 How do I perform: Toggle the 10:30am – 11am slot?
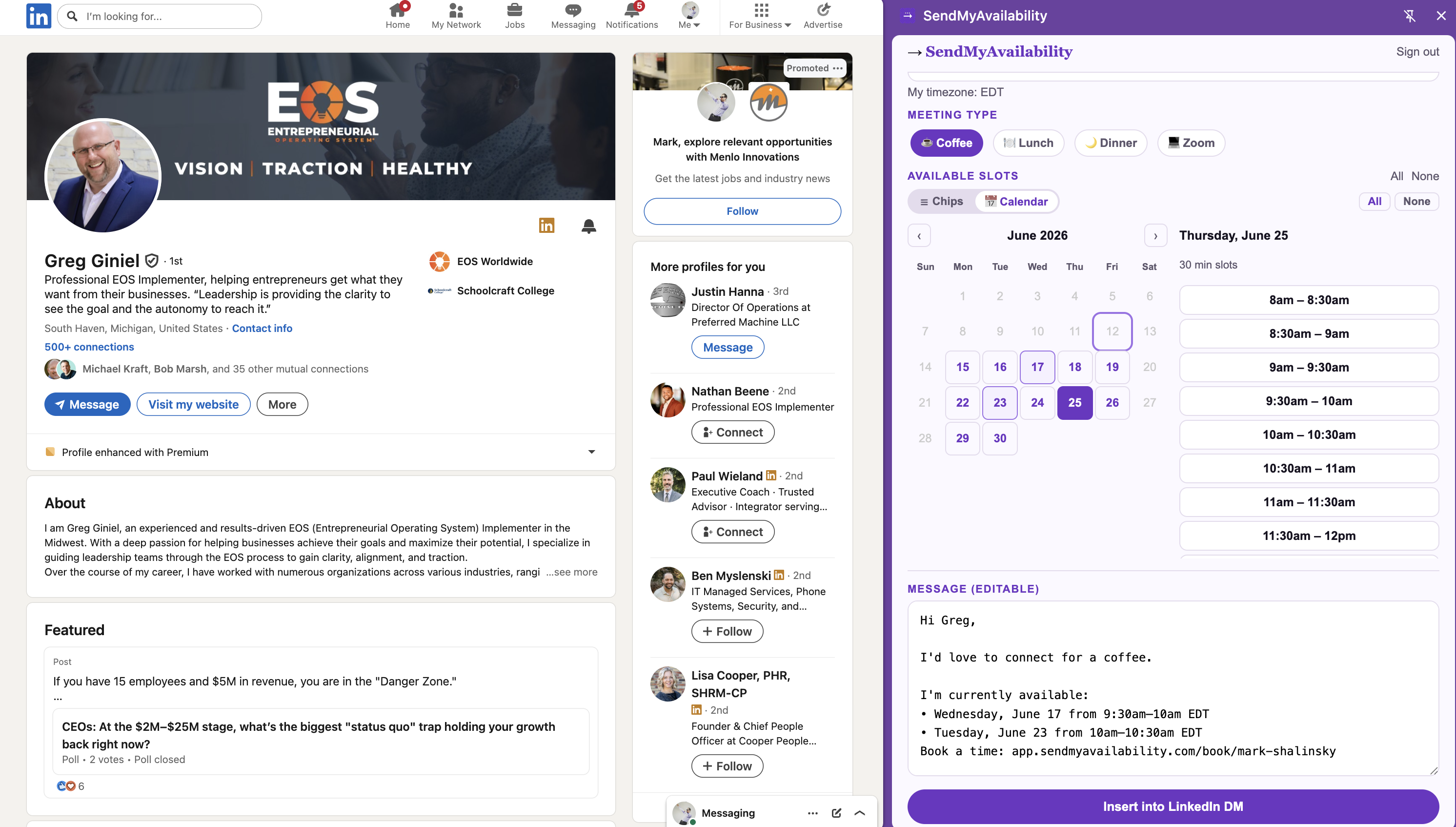tap(1309, 469)
